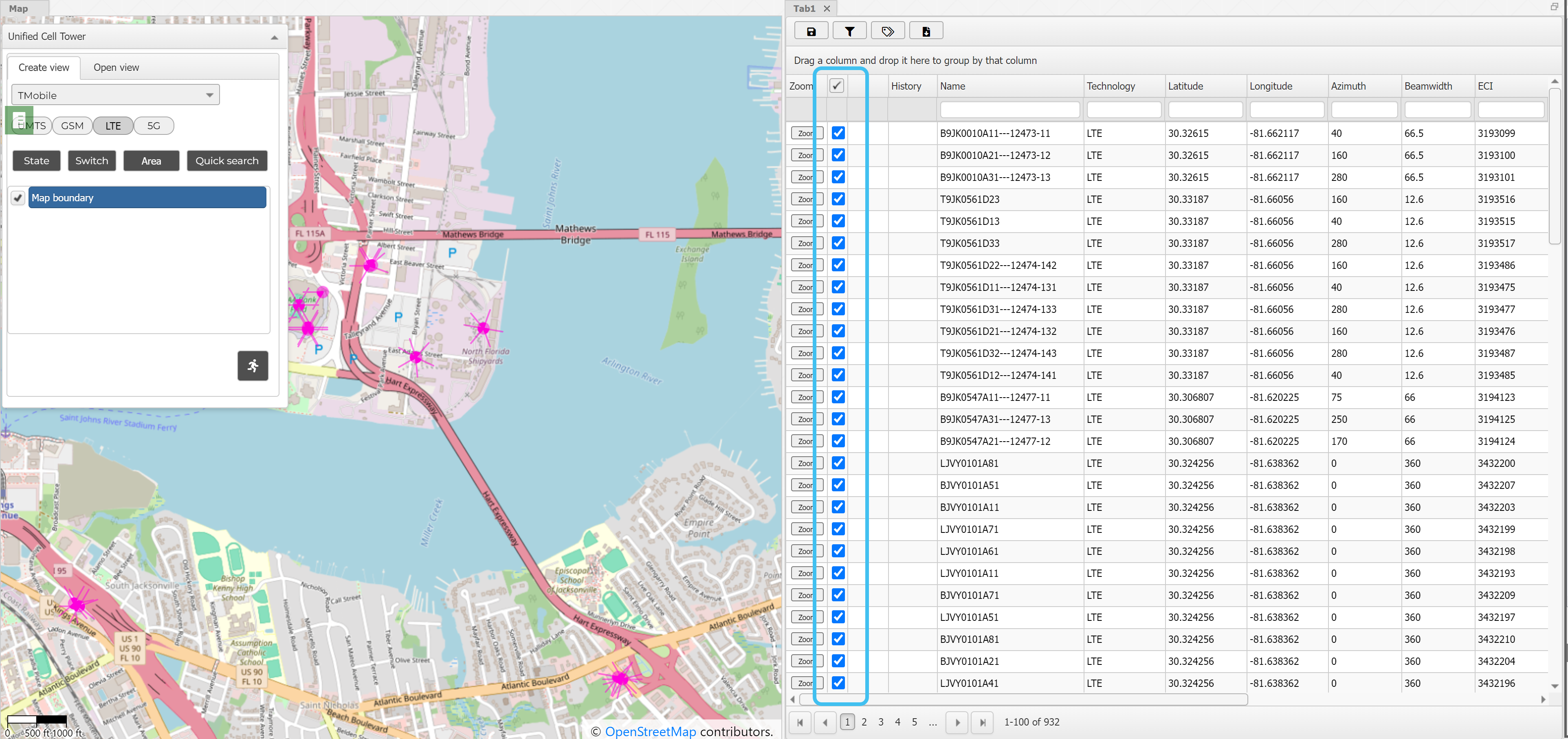Click the export file download icon
The width and height of the screenshot is (1568, 739).
[x=926, y=31]
